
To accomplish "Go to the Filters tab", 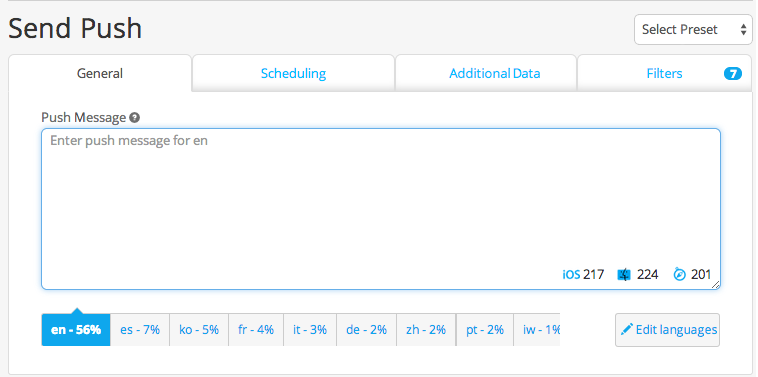I will pyautogui.click(x=665, y=73).
